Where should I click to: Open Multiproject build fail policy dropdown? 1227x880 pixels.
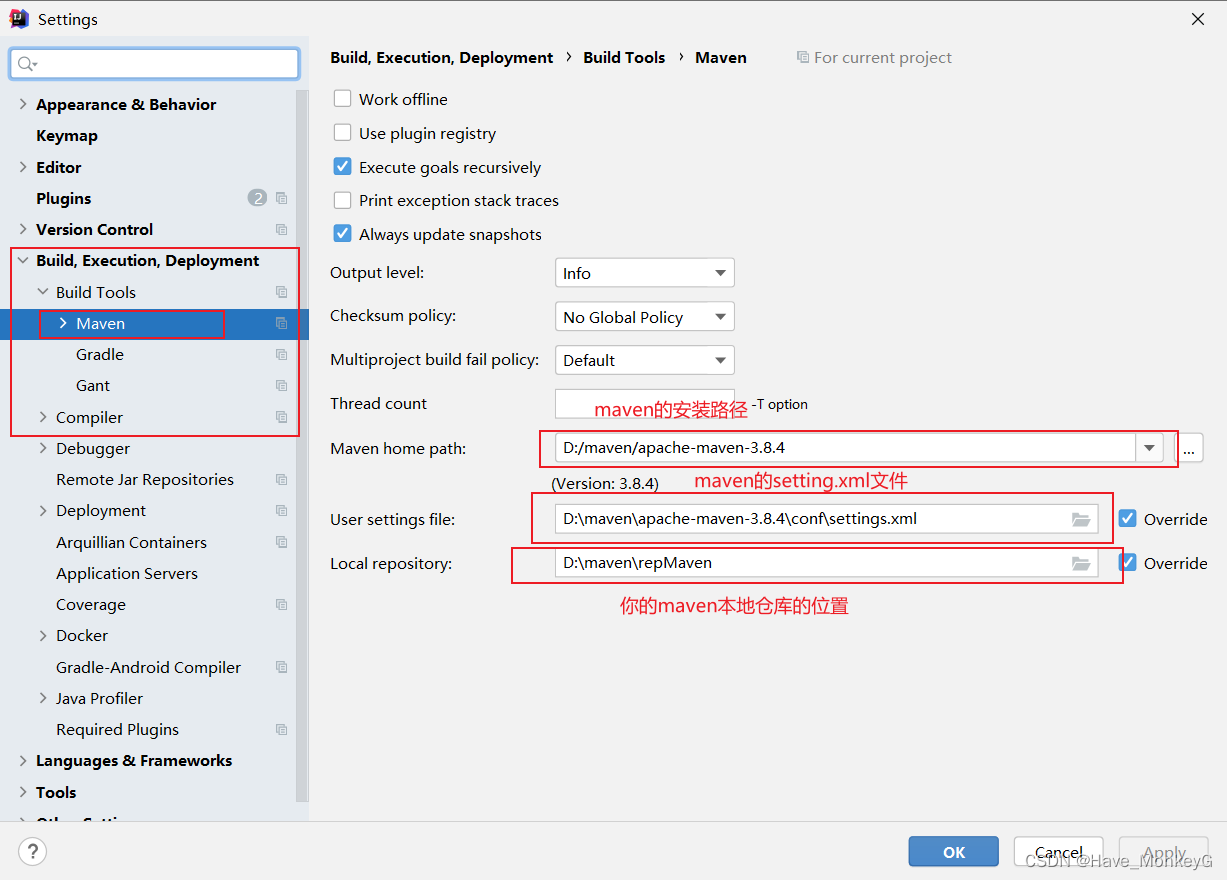point(645,360)
